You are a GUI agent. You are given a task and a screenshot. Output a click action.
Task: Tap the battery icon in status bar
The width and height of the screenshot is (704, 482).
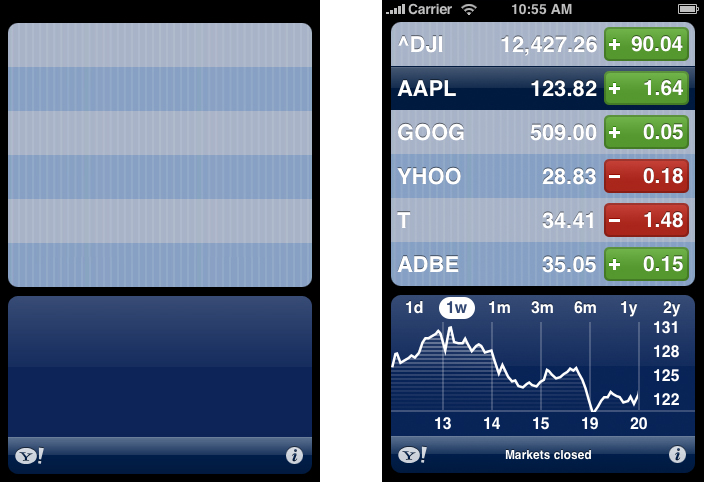click(687, 9)
